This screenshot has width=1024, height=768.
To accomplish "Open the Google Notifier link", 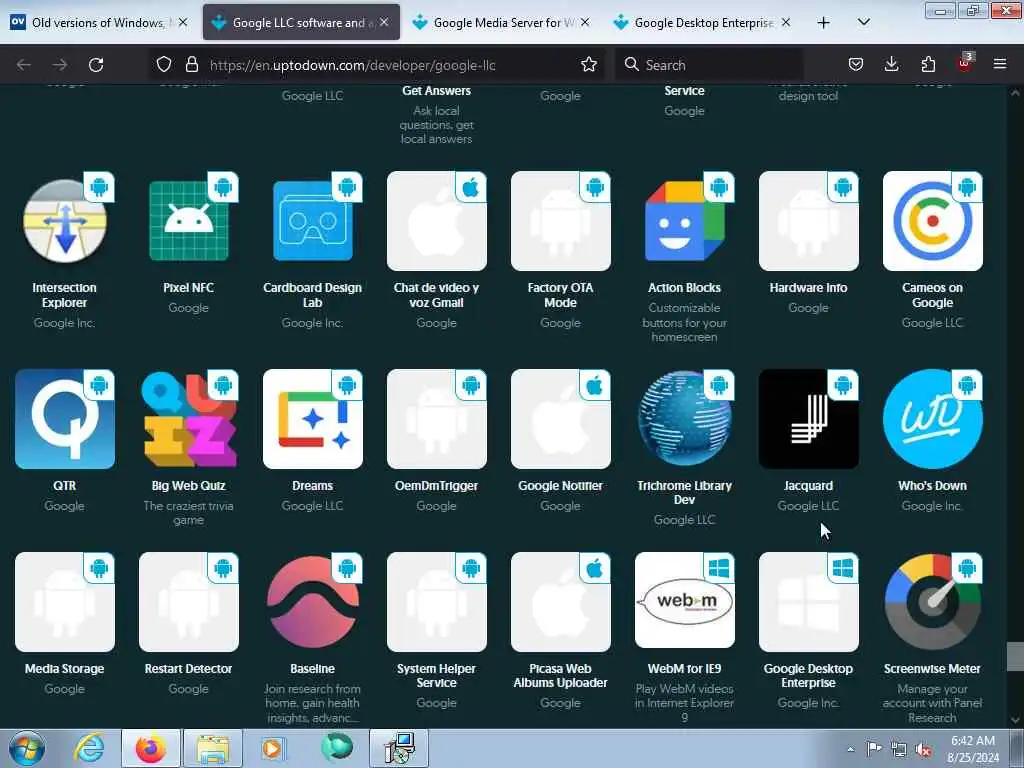I will click(560, 485).
